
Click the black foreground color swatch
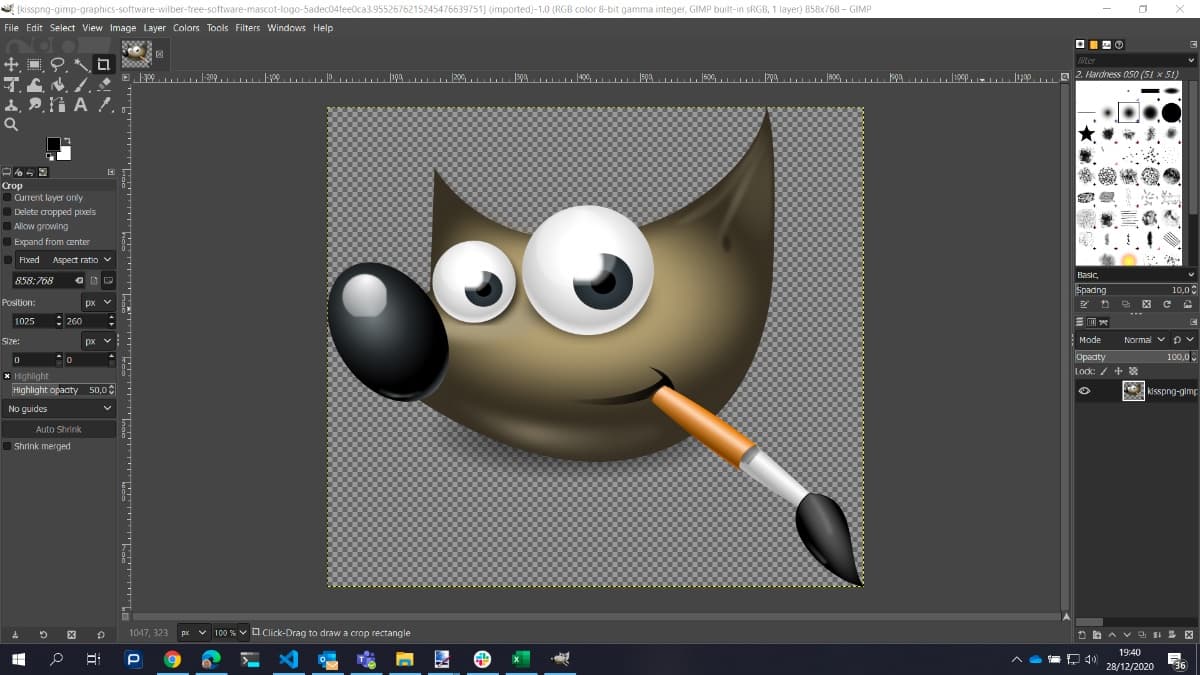click(53, 145)
